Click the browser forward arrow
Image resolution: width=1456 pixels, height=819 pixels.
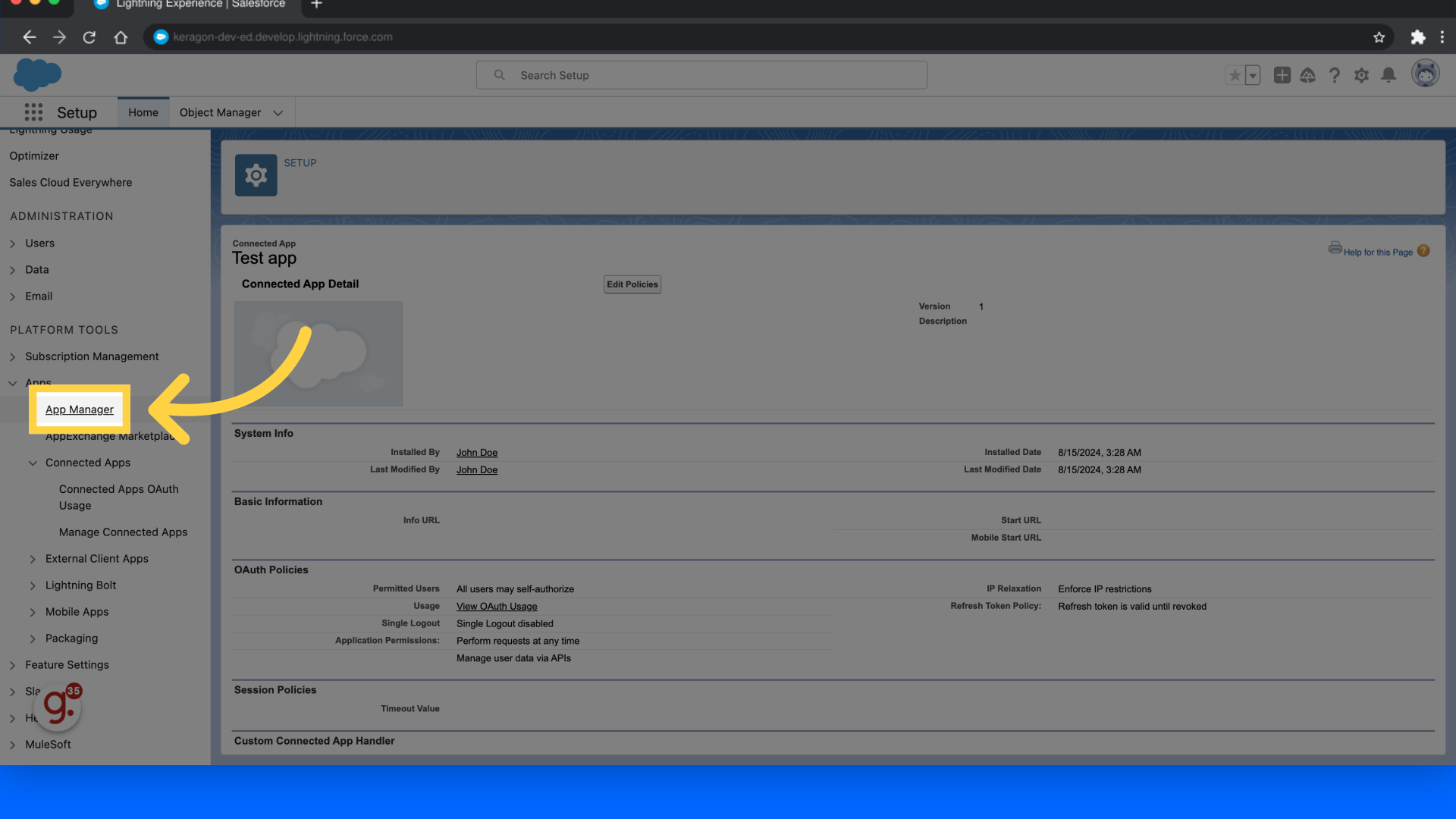click(59, 36)
